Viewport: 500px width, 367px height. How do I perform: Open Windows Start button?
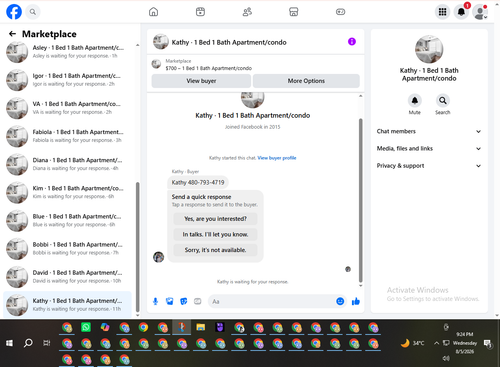click(9, 343)
